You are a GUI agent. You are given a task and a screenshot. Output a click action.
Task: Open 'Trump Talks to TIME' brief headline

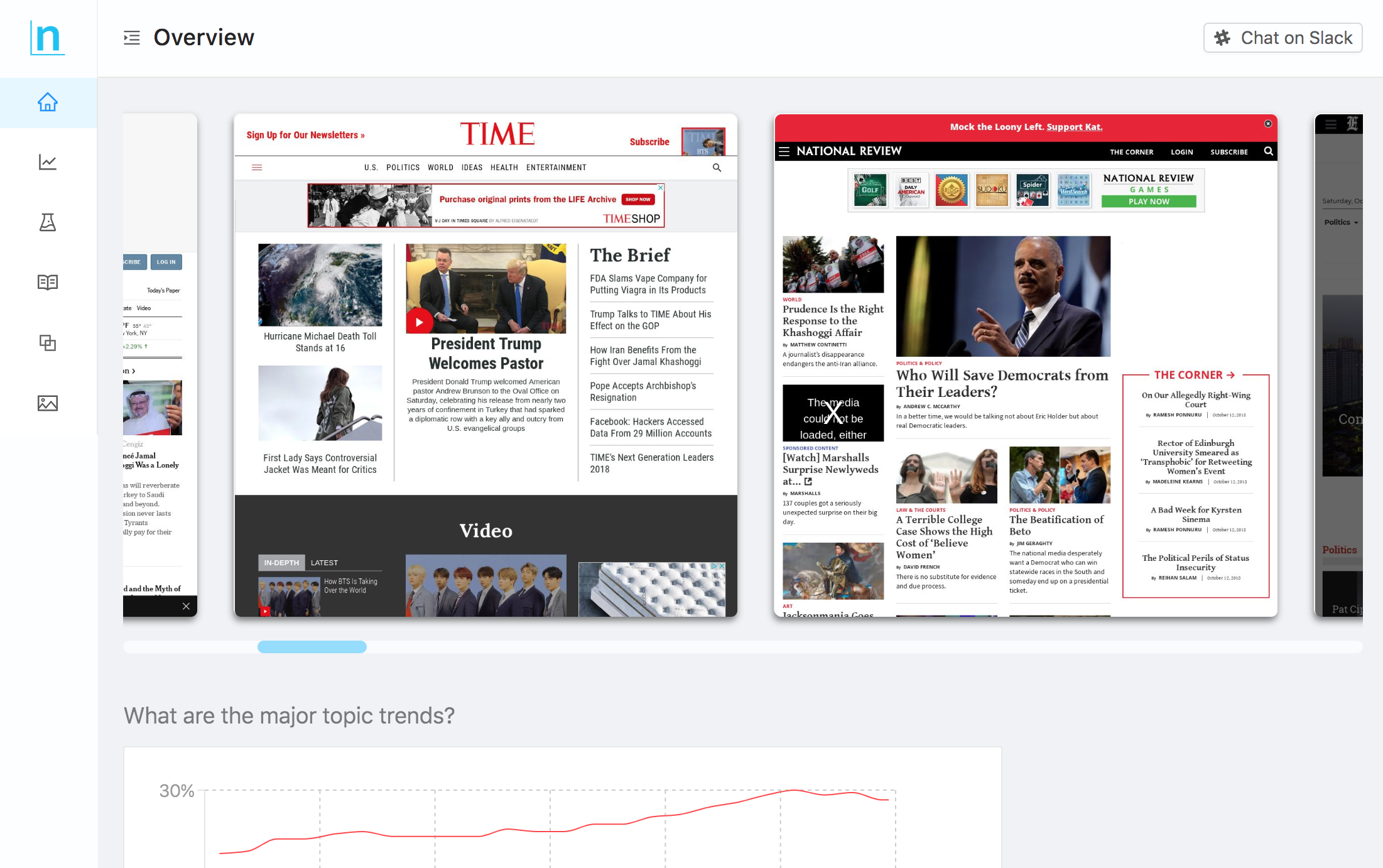pos(651,320)
